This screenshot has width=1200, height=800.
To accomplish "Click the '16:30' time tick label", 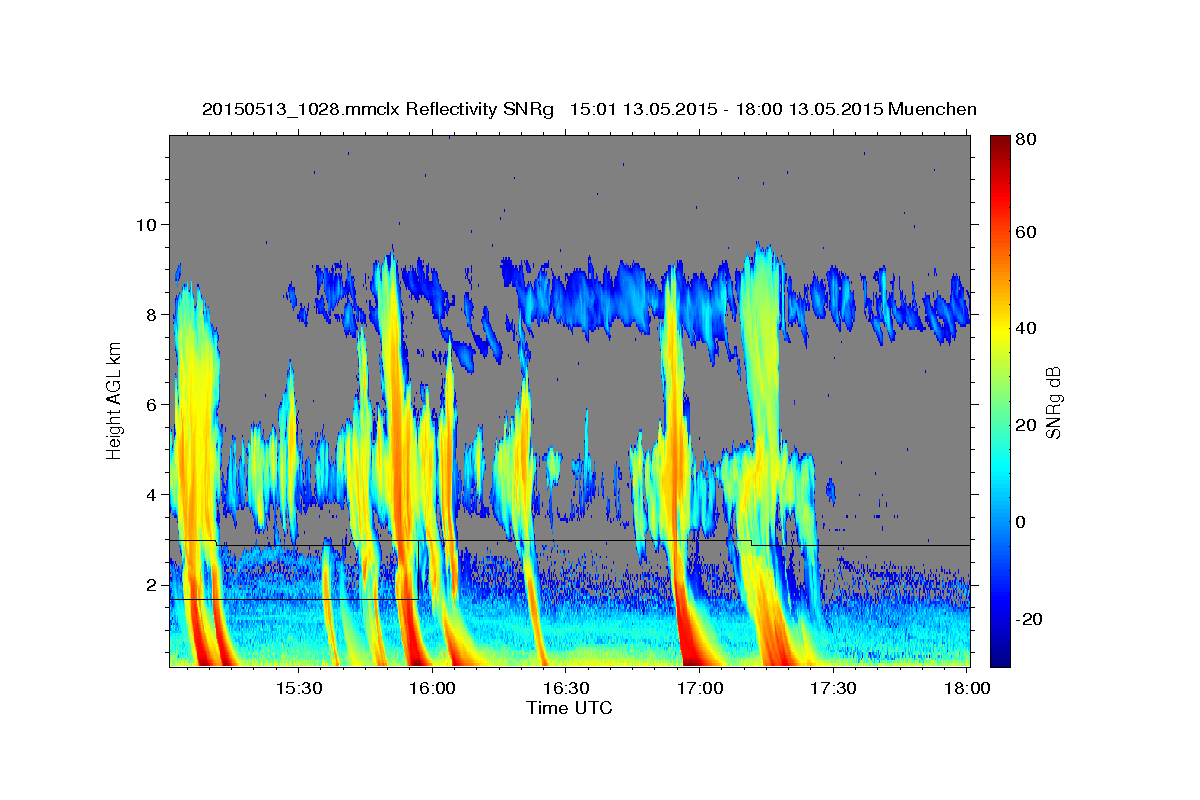I will [566, 688].
